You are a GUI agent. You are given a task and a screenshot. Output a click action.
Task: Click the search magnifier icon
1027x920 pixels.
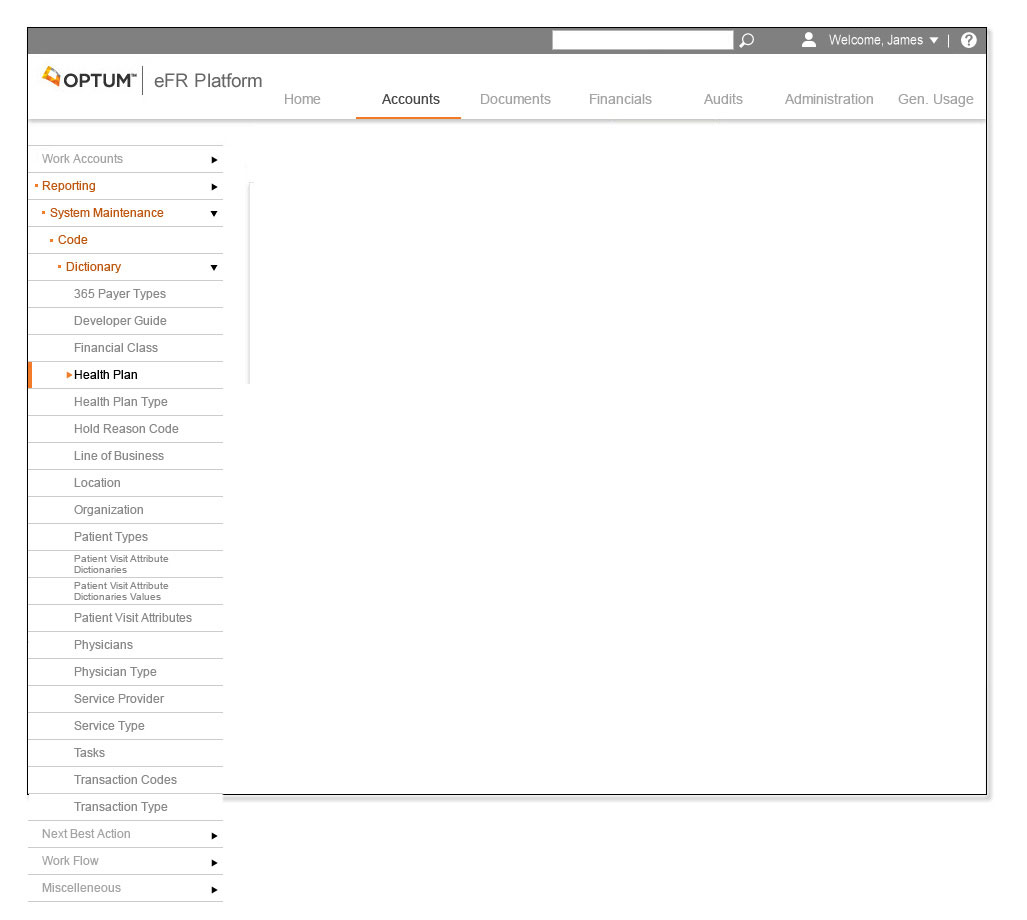[746, 41]
